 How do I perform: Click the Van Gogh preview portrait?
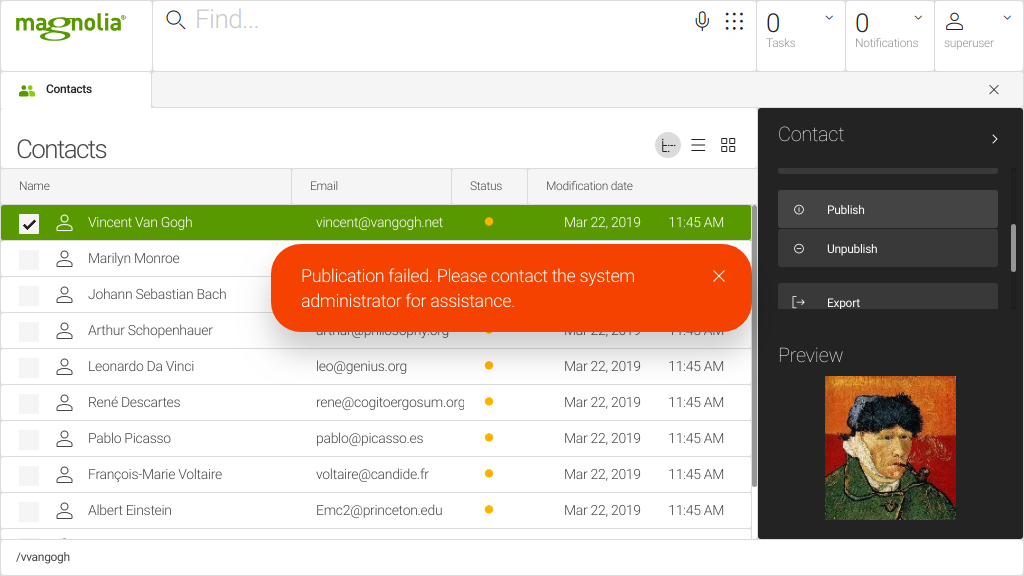[890, 447]
